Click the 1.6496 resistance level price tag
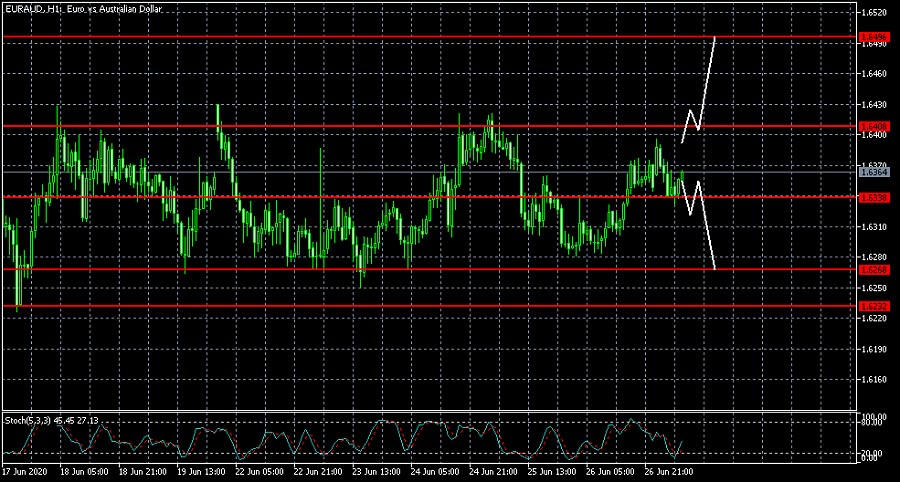 [872, 36]
